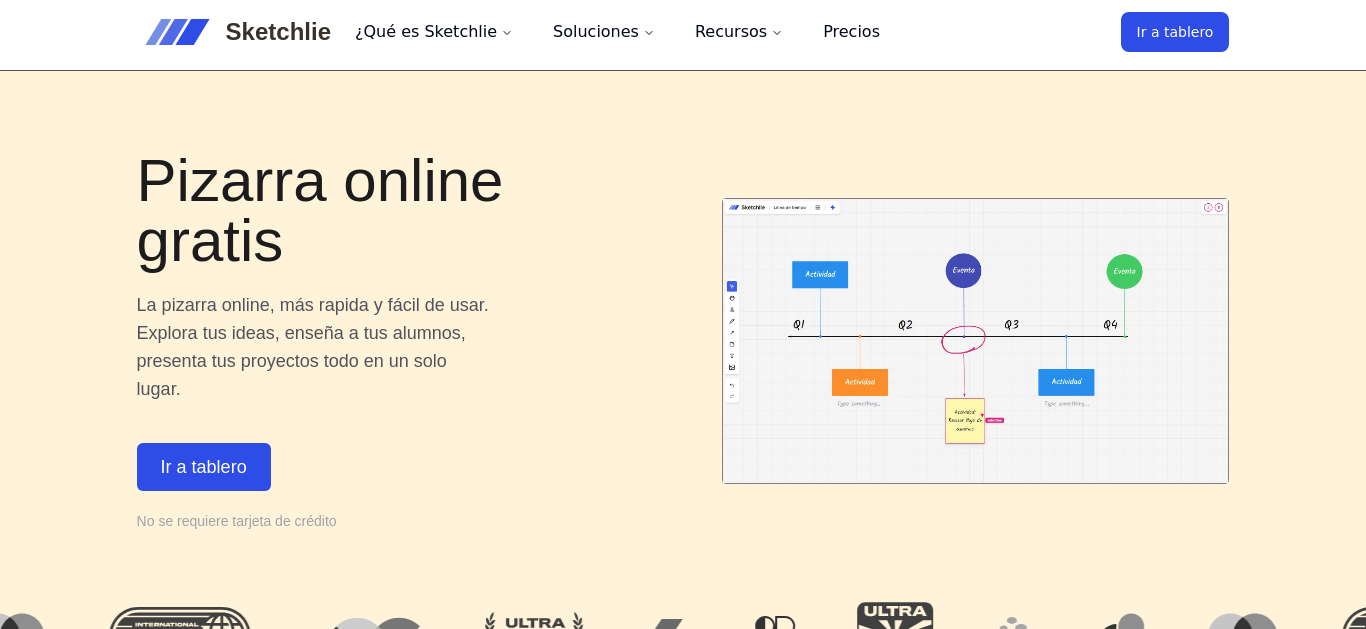Click the Sketchlie brand name
Viewport: 1366px width, 629px height.
tap(278, 32)
